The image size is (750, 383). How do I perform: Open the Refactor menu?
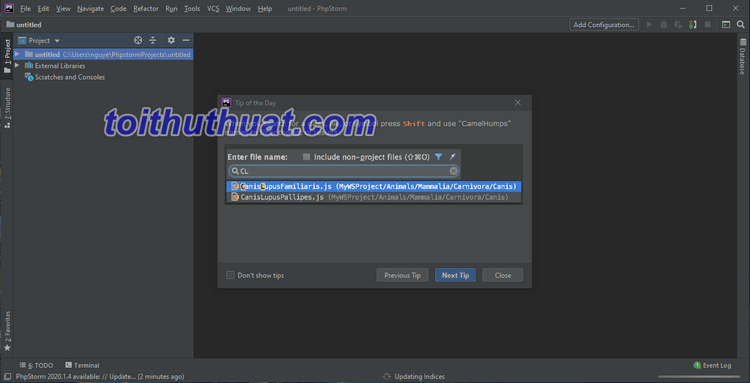pos(146,9)
